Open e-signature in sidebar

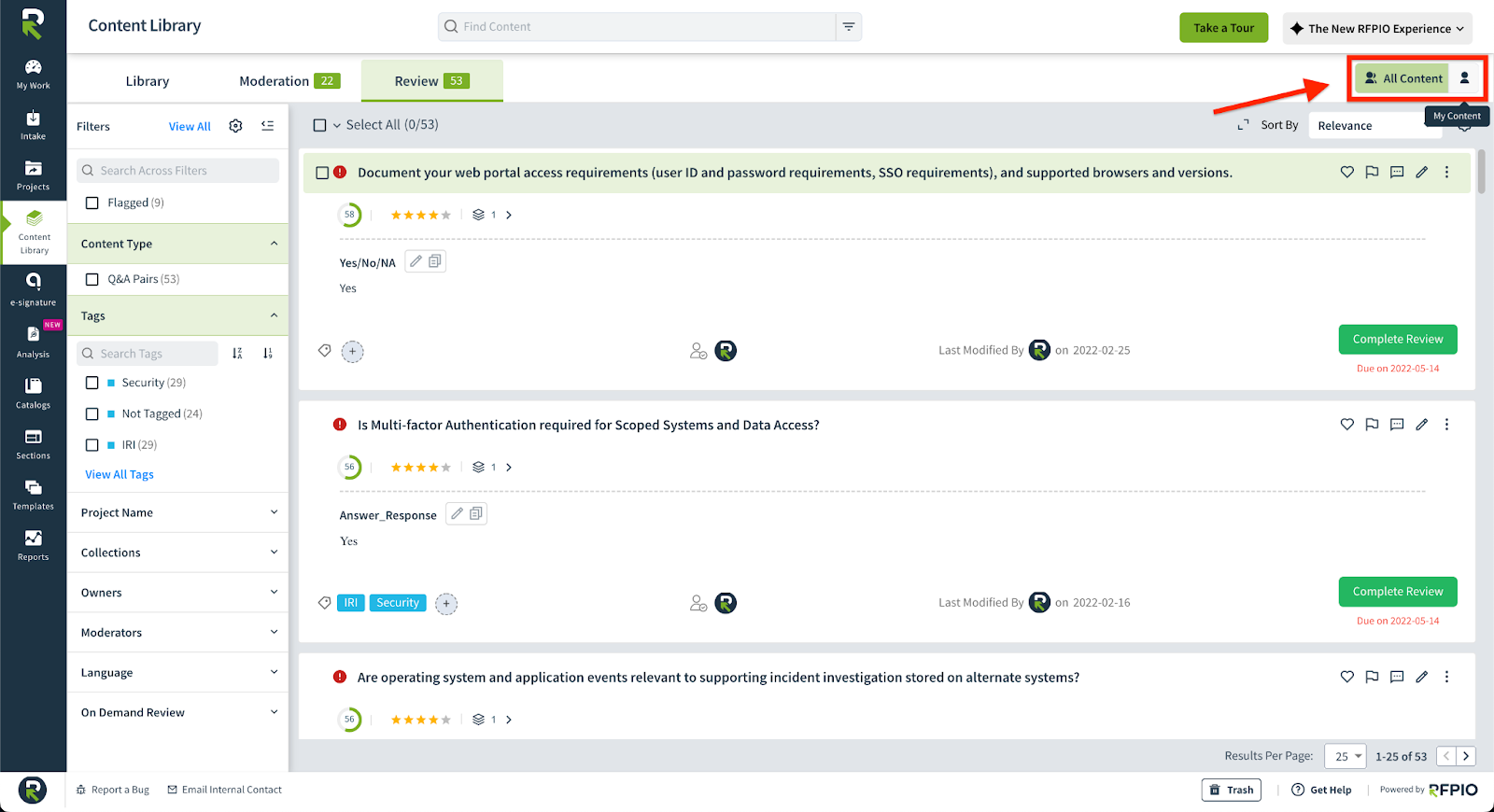(x=33, y=290)
